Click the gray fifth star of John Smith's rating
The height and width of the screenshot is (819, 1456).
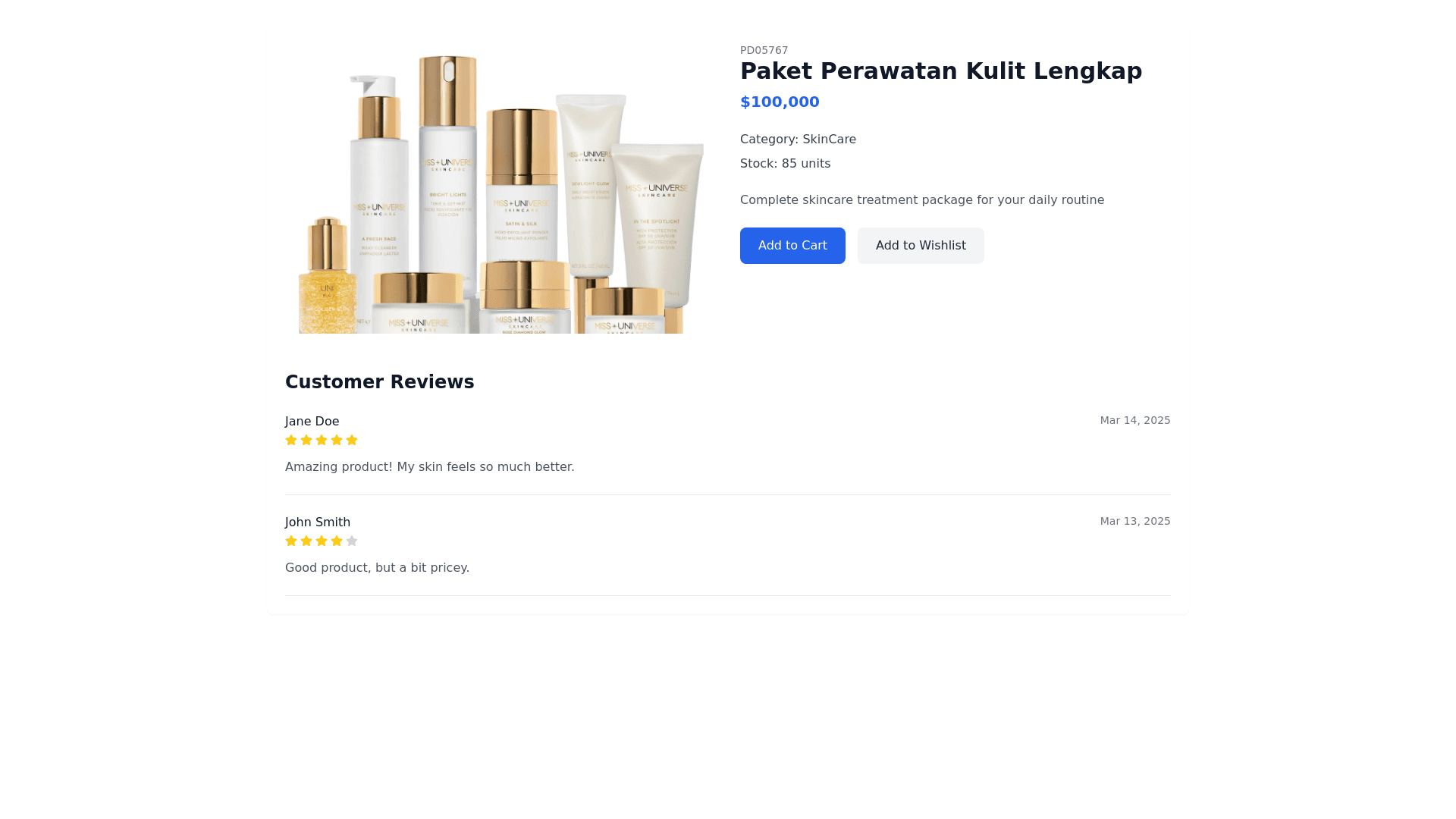pyautogui.click(x=352, y=541)
